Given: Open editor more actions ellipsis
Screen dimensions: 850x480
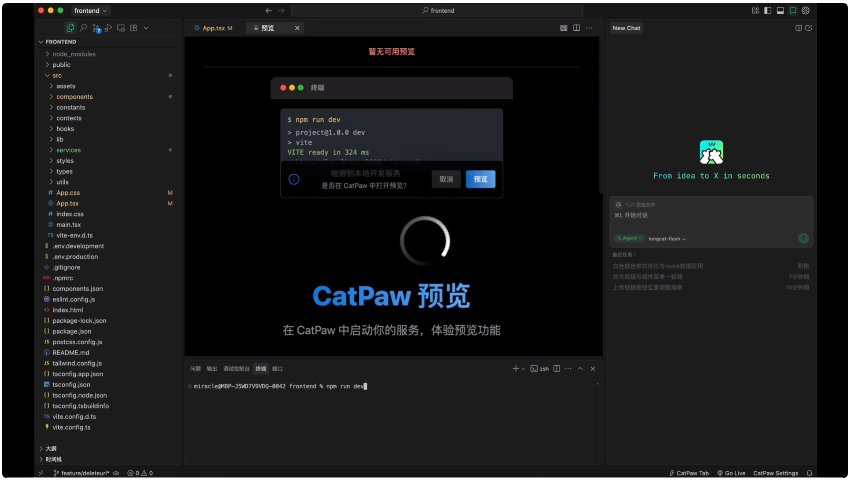Looking at the screenshot, I should (x=589, y=28).
